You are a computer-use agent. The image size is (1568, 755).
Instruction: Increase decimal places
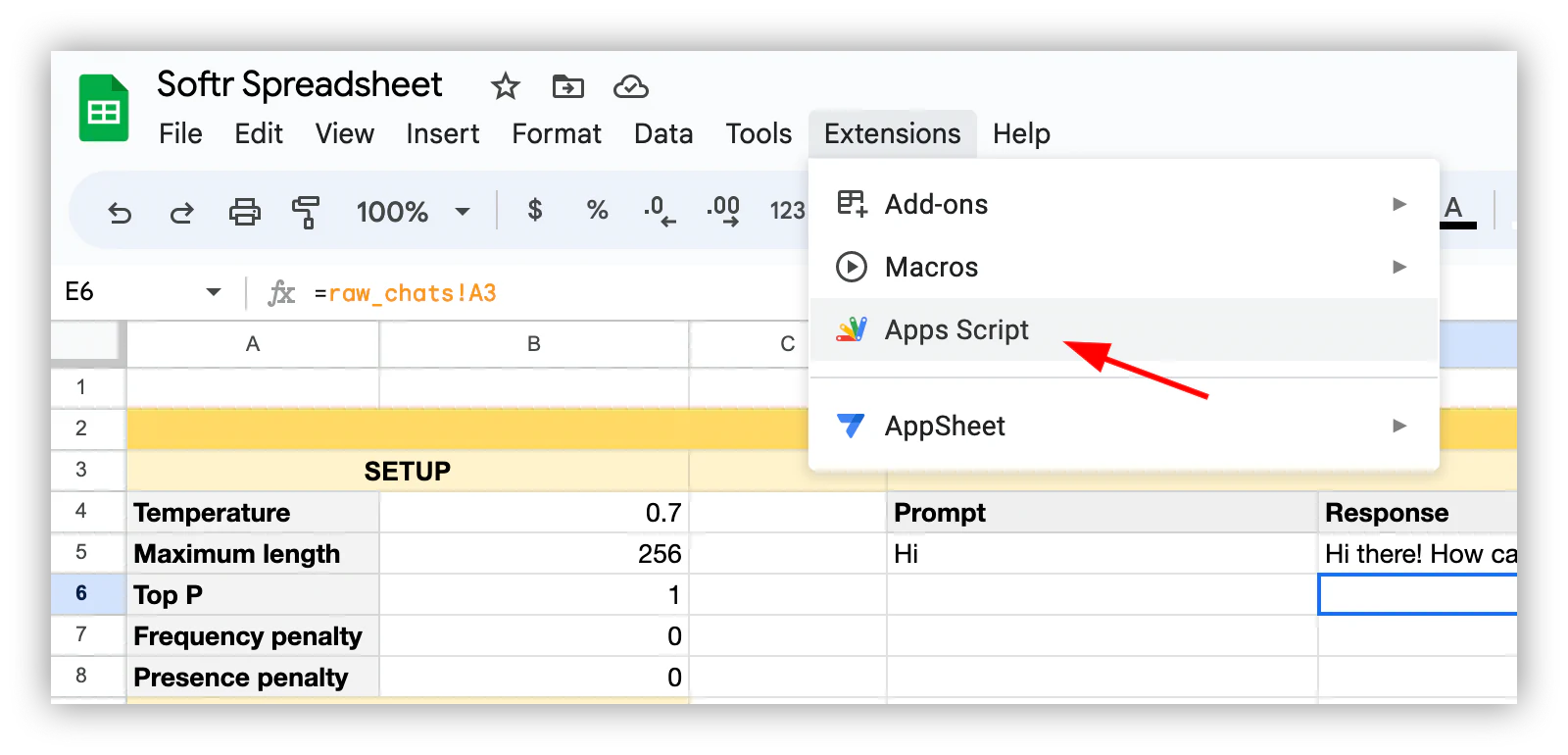(x=723, y=211)
